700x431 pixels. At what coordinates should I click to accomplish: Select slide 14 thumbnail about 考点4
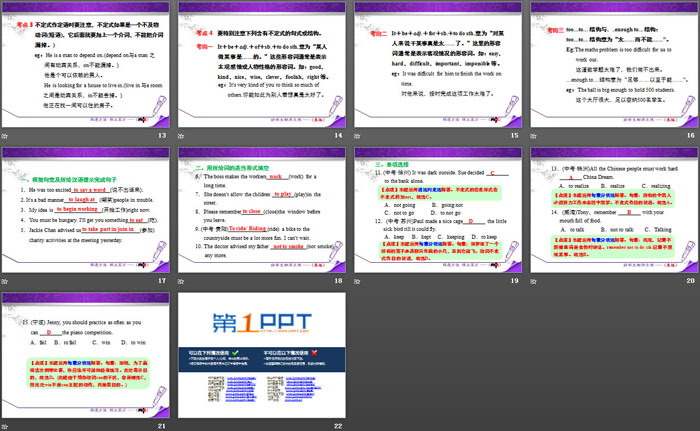pos(262,64)
